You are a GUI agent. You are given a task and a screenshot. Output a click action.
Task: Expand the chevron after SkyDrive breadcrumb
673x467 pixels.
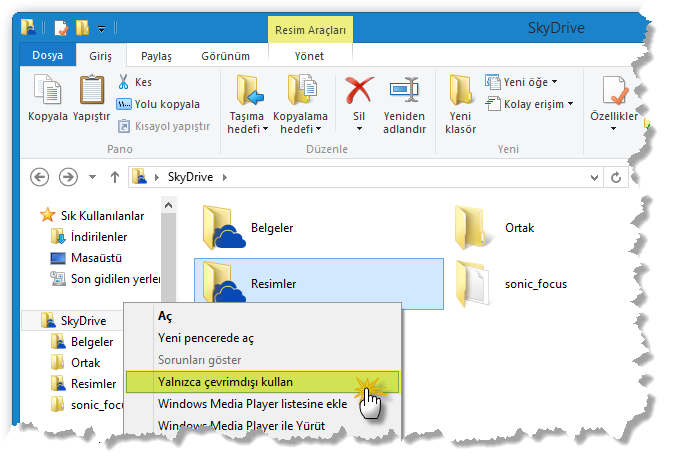click(225, 177)
